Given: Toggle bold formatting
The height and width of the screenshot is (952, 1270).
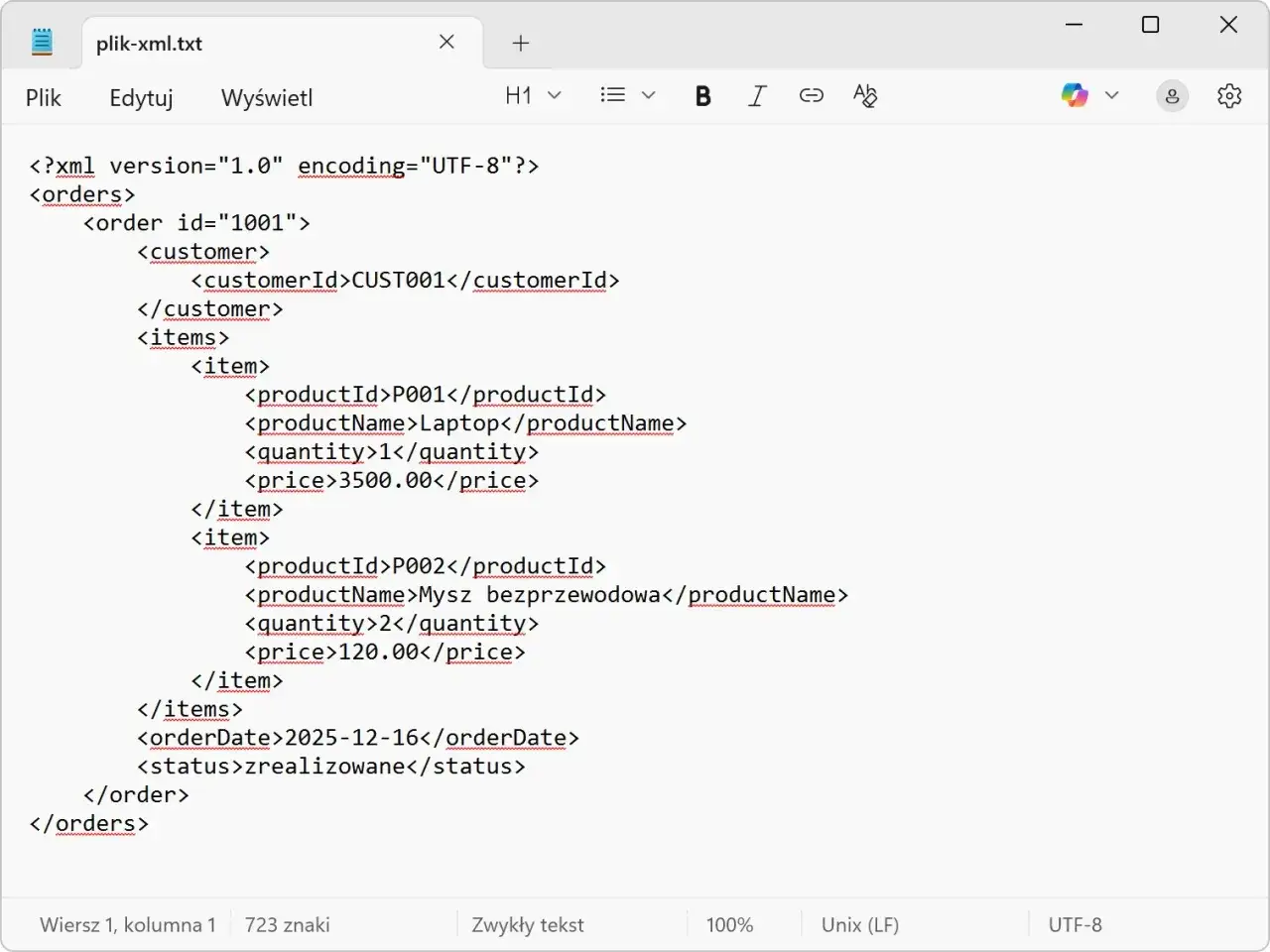Looking at the screenshot, I should click(x=703, y=95).
